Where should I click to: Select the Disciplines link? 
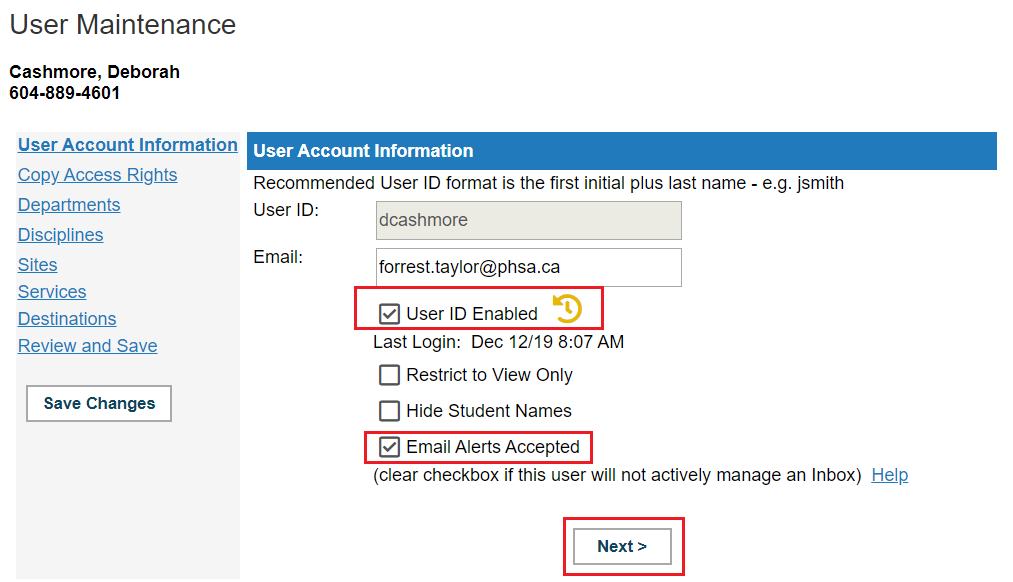pos(61,235)
